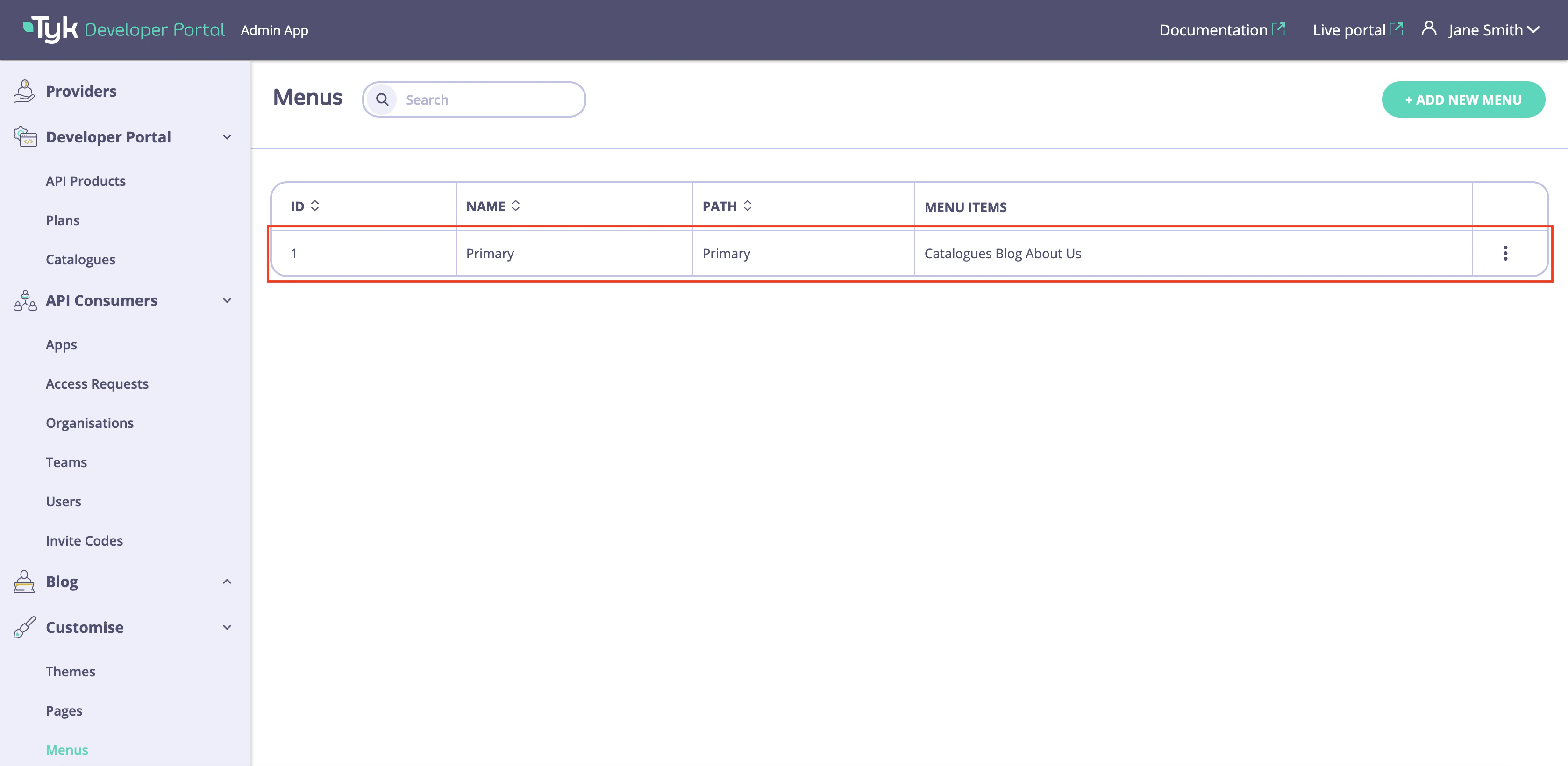Open Themes in the sidebar

click(x=71, y=671)
